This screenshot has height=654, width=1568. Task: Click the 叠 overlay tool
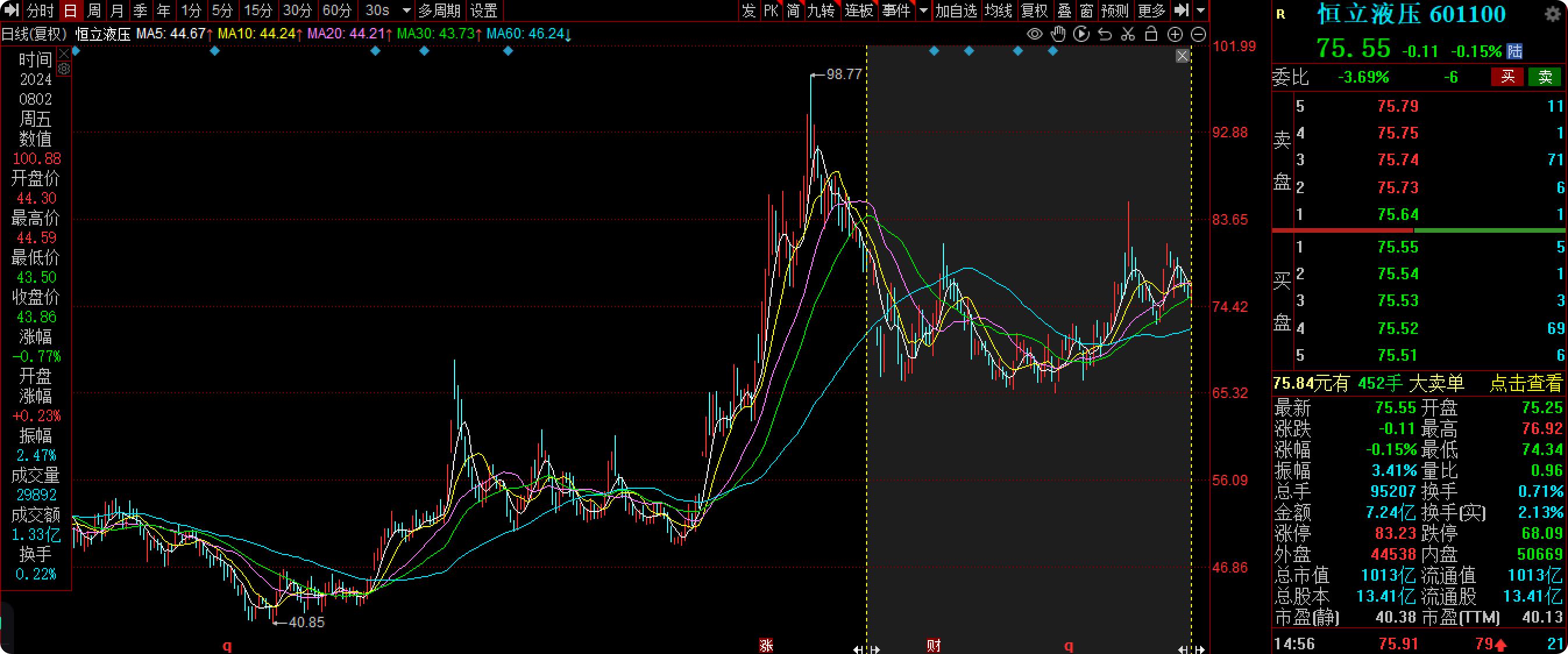coord(1064,10)
